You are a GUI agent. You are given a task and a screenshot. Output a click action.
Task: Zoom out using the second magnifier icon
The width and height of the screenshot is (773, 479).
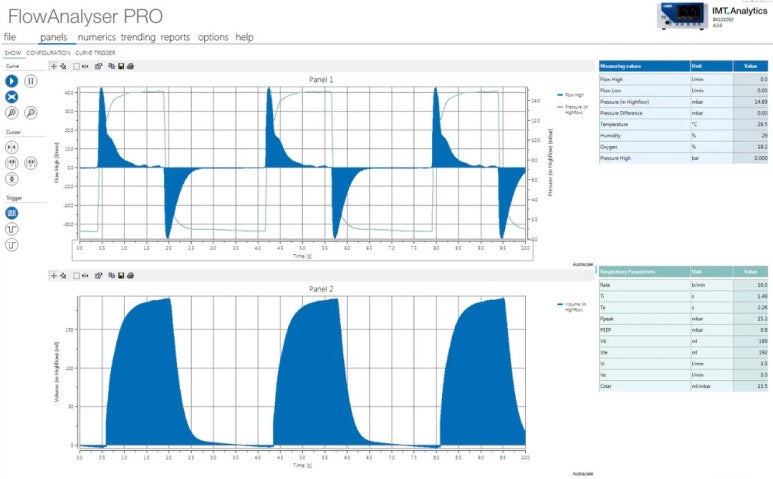pos(31,113)
